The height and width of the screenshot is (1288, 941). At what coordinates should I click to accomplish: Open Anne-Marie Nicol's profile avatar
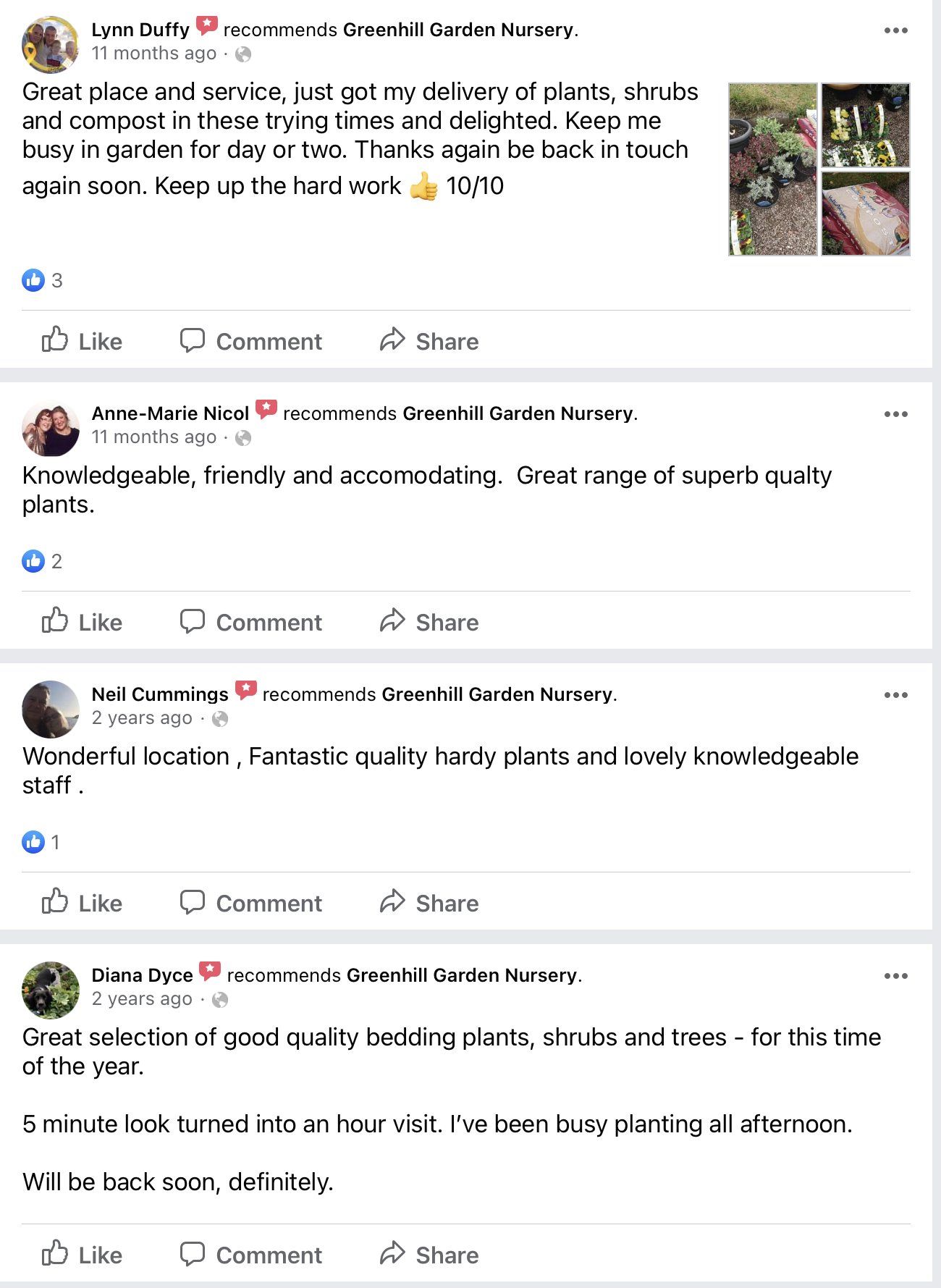(51, 429)
